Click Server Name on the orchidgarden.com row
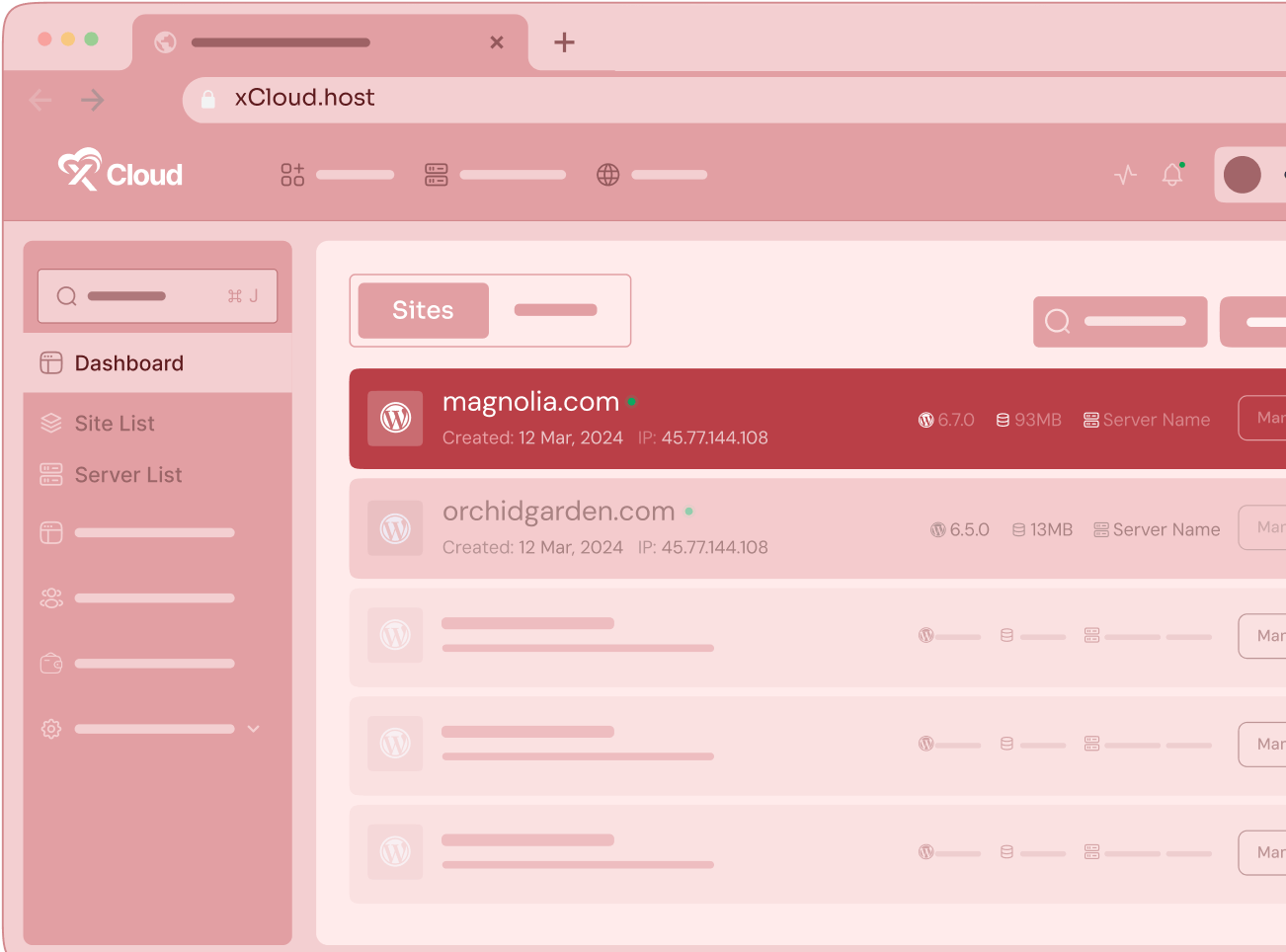 point(1166,529)
